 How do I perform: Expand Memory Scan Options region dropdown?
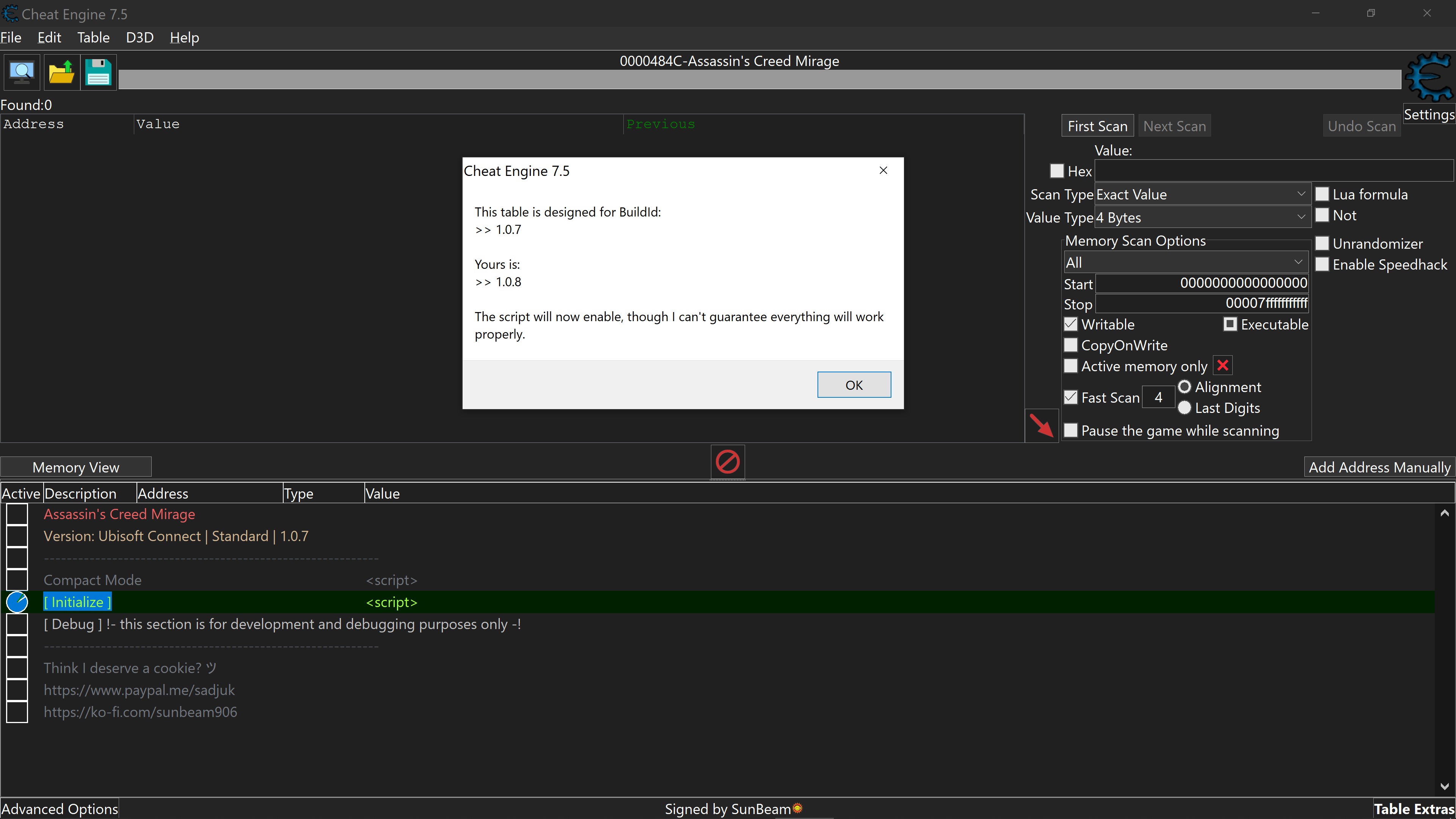[1185, 262]
